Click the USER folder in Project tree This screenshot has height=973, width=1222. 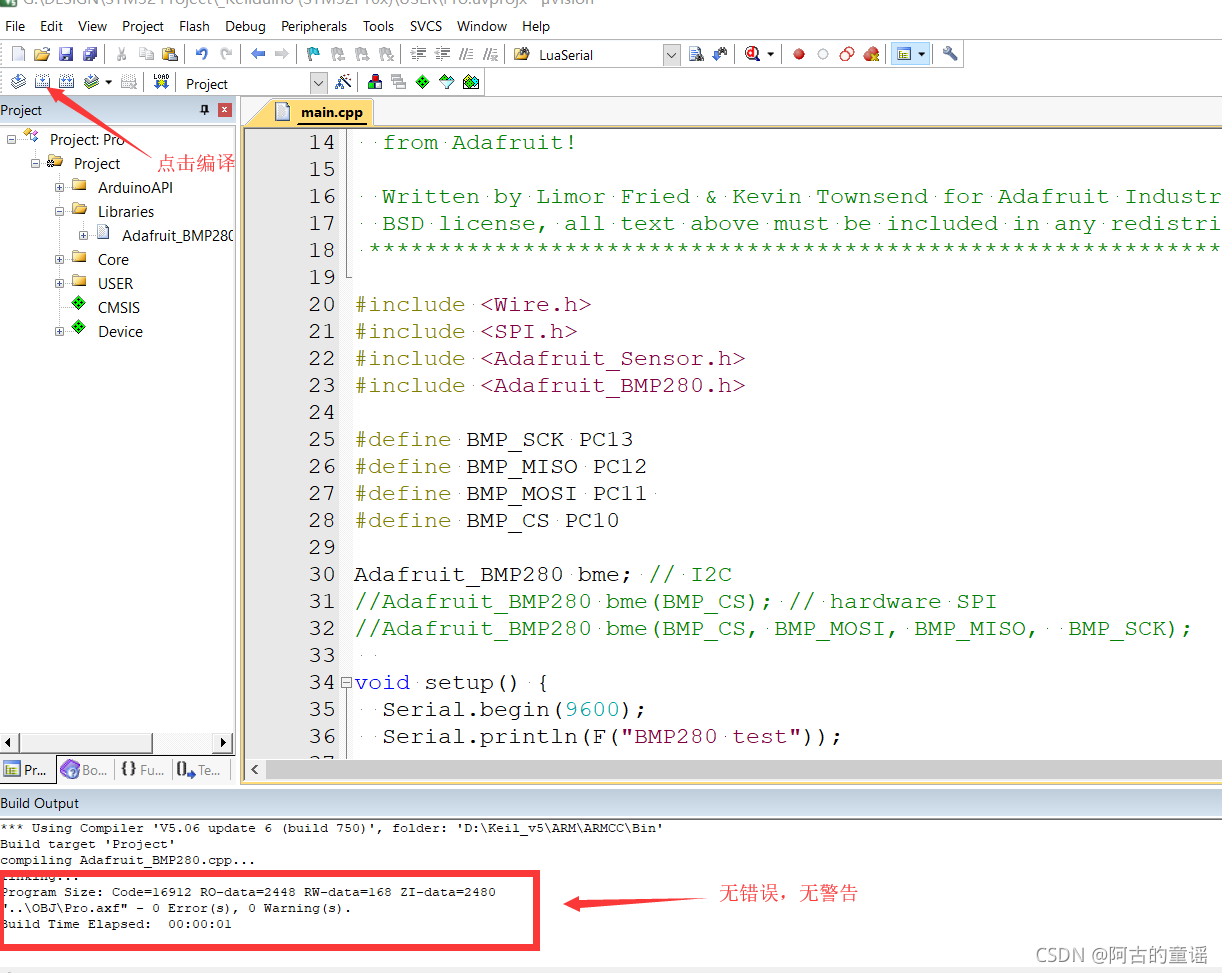pos(115,283)
